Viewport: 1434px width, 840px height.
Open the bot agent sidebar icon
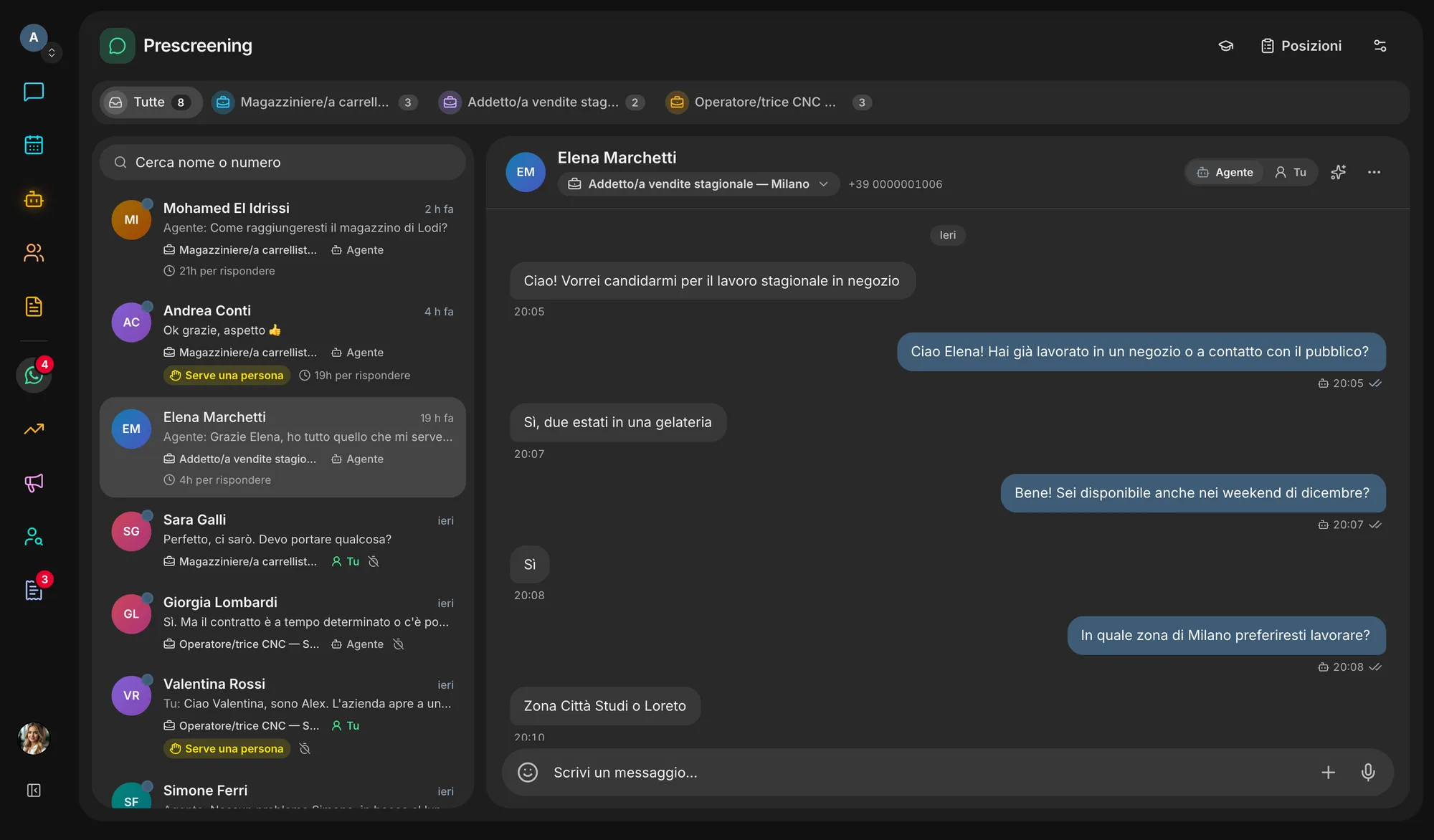point(34,199)
